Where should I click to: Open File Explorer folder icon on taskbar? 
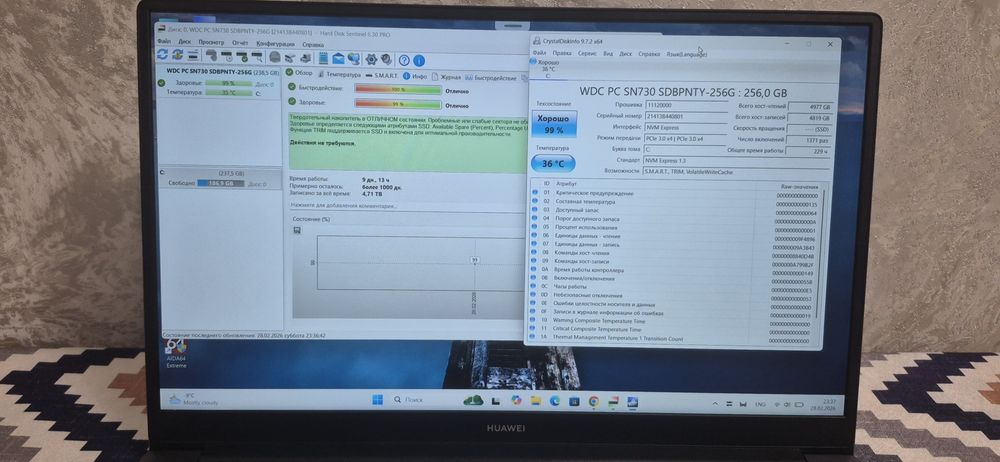(536, 401)
